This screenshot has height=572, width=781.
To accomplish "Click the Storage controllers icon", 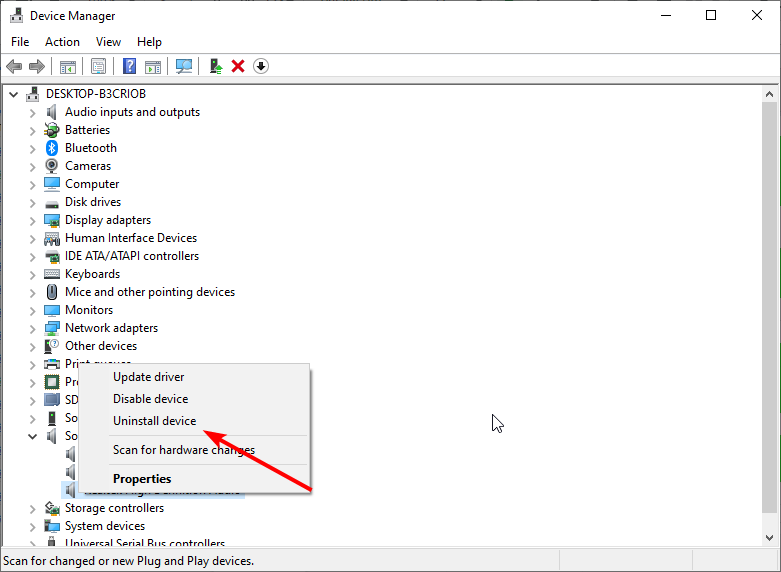I will click(x=52, y=508).
